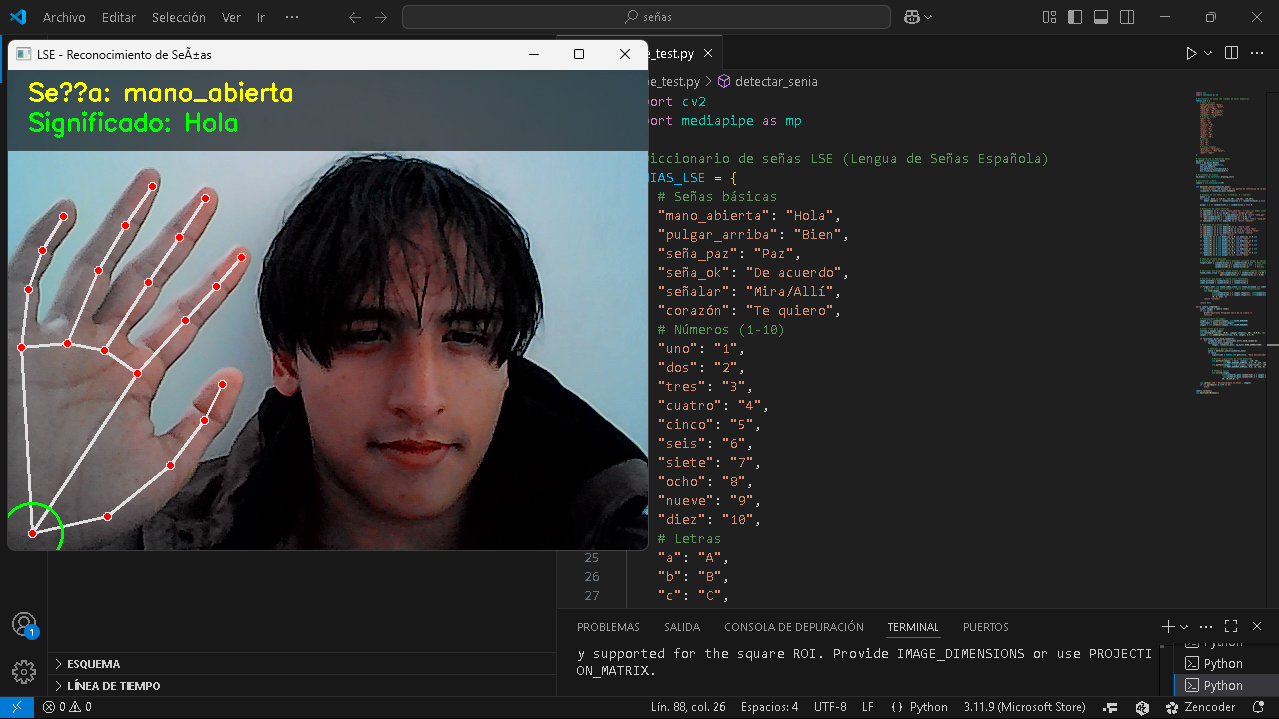Open the Customize Layout icon
Viewport: 1279px width, 719px height.
[x=1049, y=17]
